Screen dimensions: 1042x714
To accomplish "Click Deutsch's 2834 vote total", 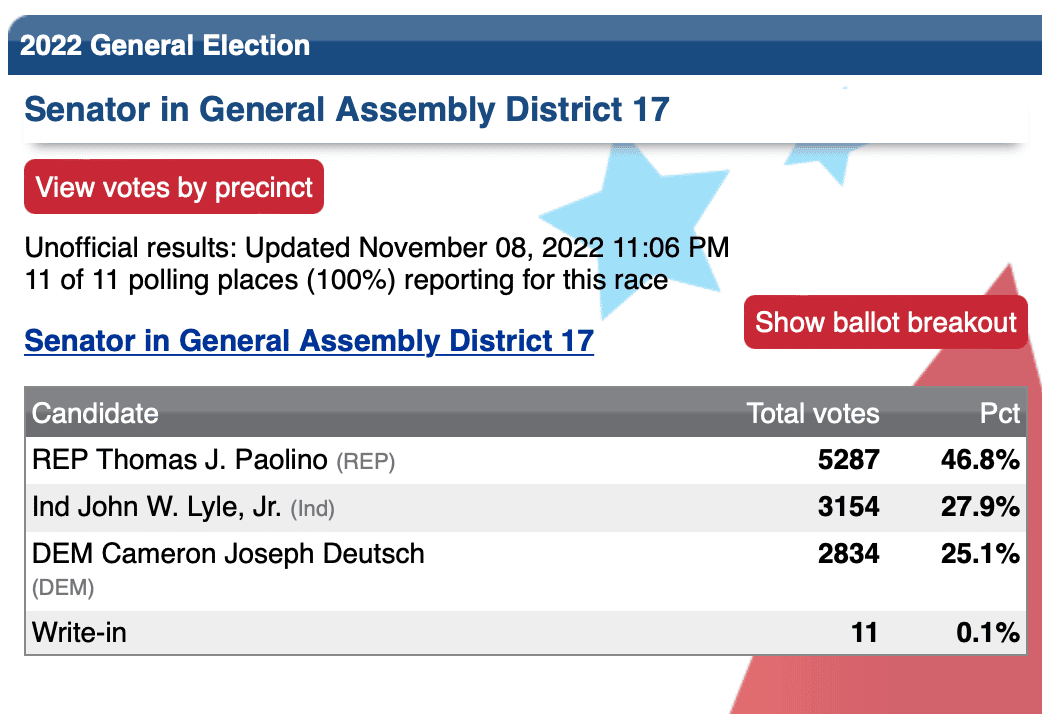I will pos(849,554).
